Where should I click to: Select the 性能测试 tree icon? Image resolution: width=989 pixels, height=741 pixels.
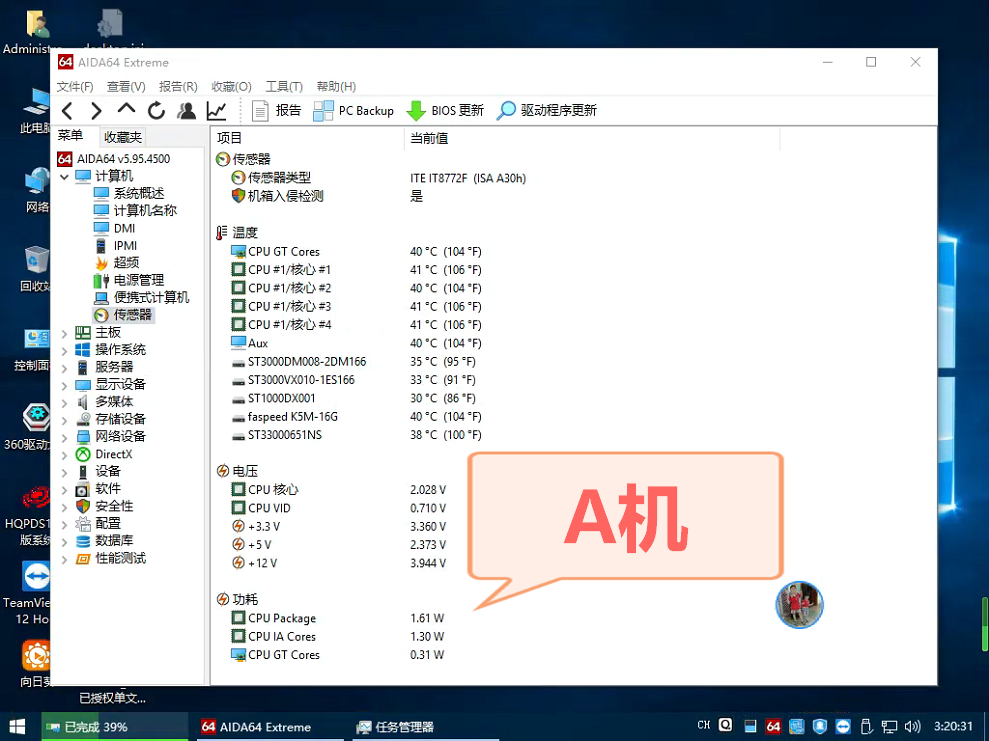83,559
